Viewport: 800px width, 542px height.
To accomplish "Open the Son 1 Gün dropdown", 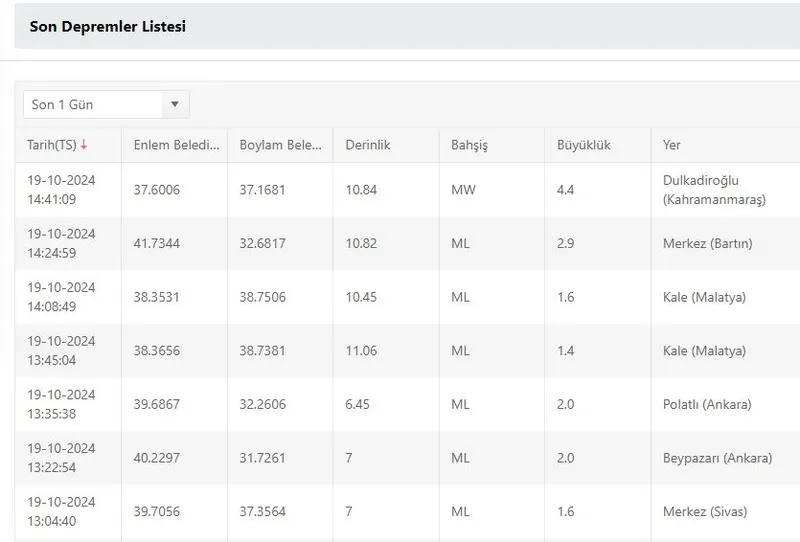I will pyautogui.click(x=106, y=104).
